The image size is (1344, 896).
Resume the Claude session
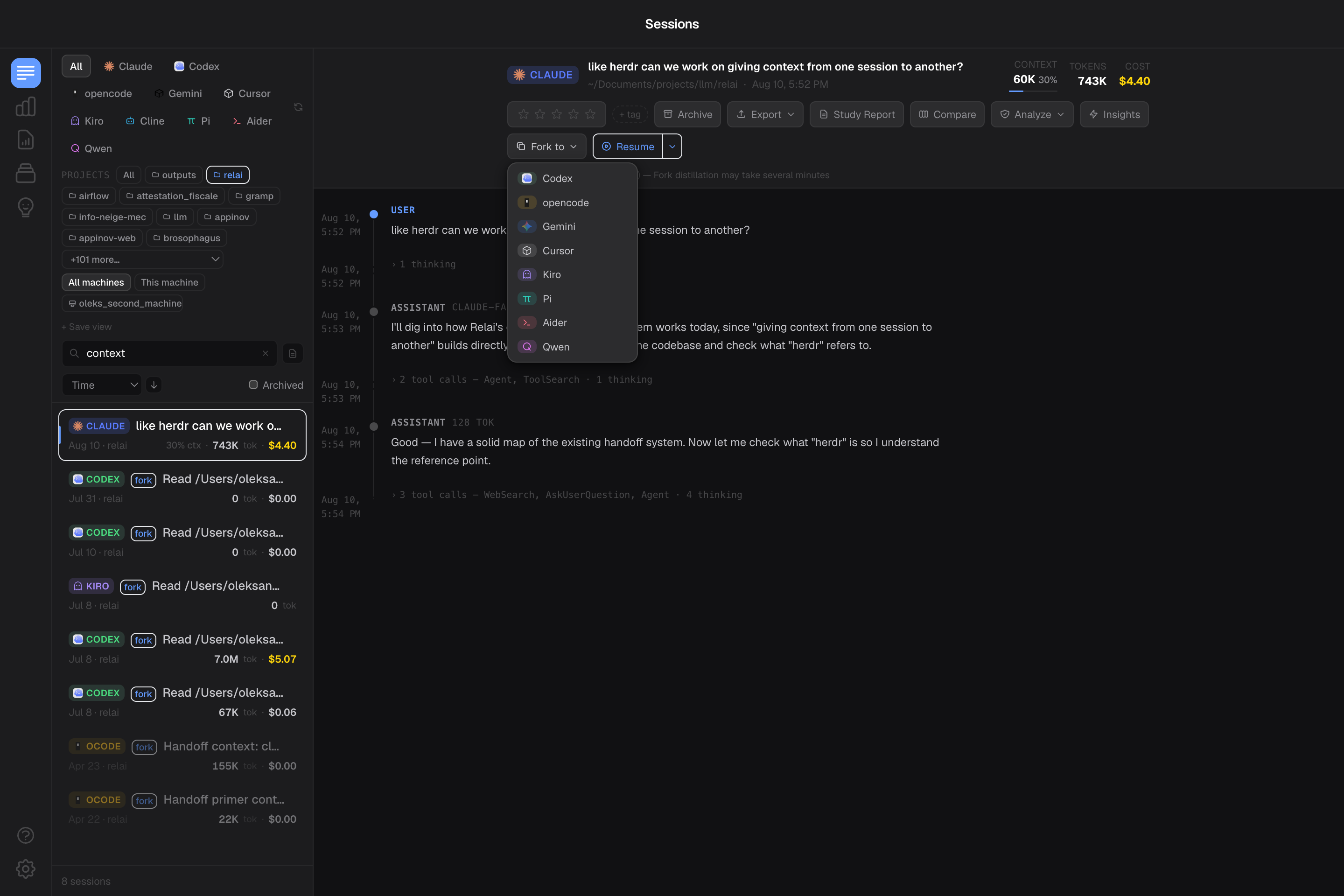627,146
